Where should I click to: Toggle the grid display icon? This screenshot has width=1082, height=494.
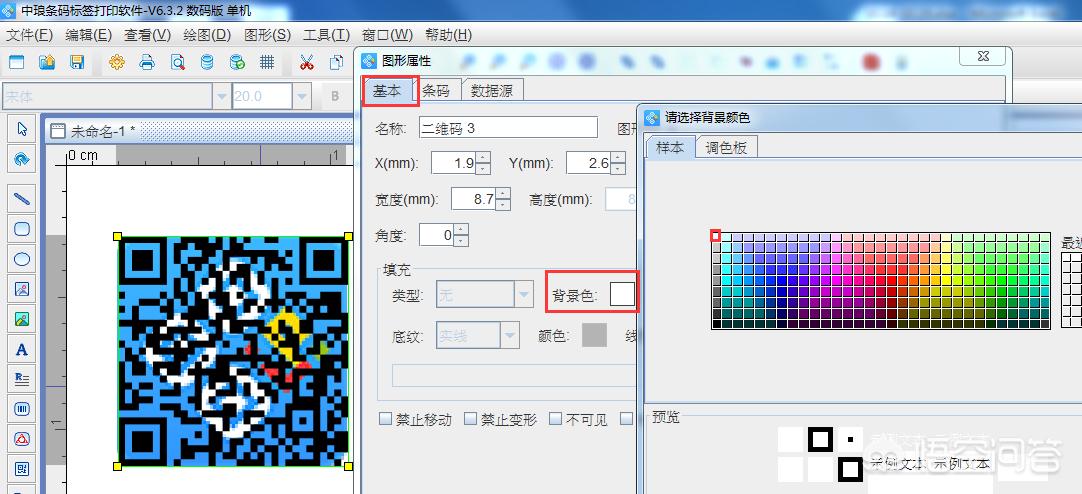pos(267,62)
